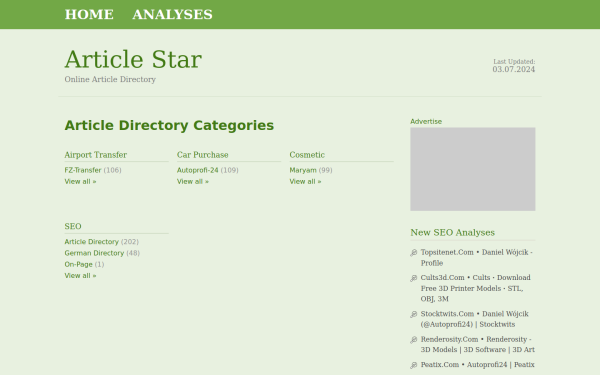This screenshot has width=600, height=375.
Task: View all under Airport Transfer
Action: point(80,181)
